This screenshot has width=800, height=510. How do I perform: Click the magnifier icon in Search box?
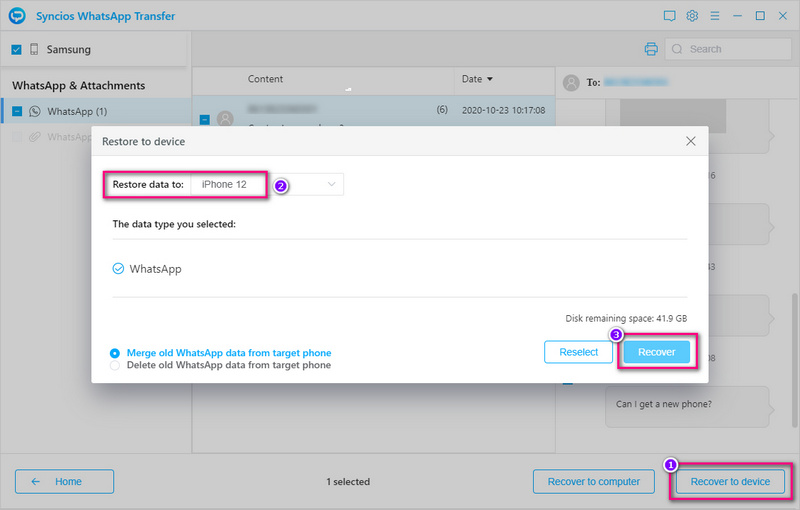pos(677,49)
